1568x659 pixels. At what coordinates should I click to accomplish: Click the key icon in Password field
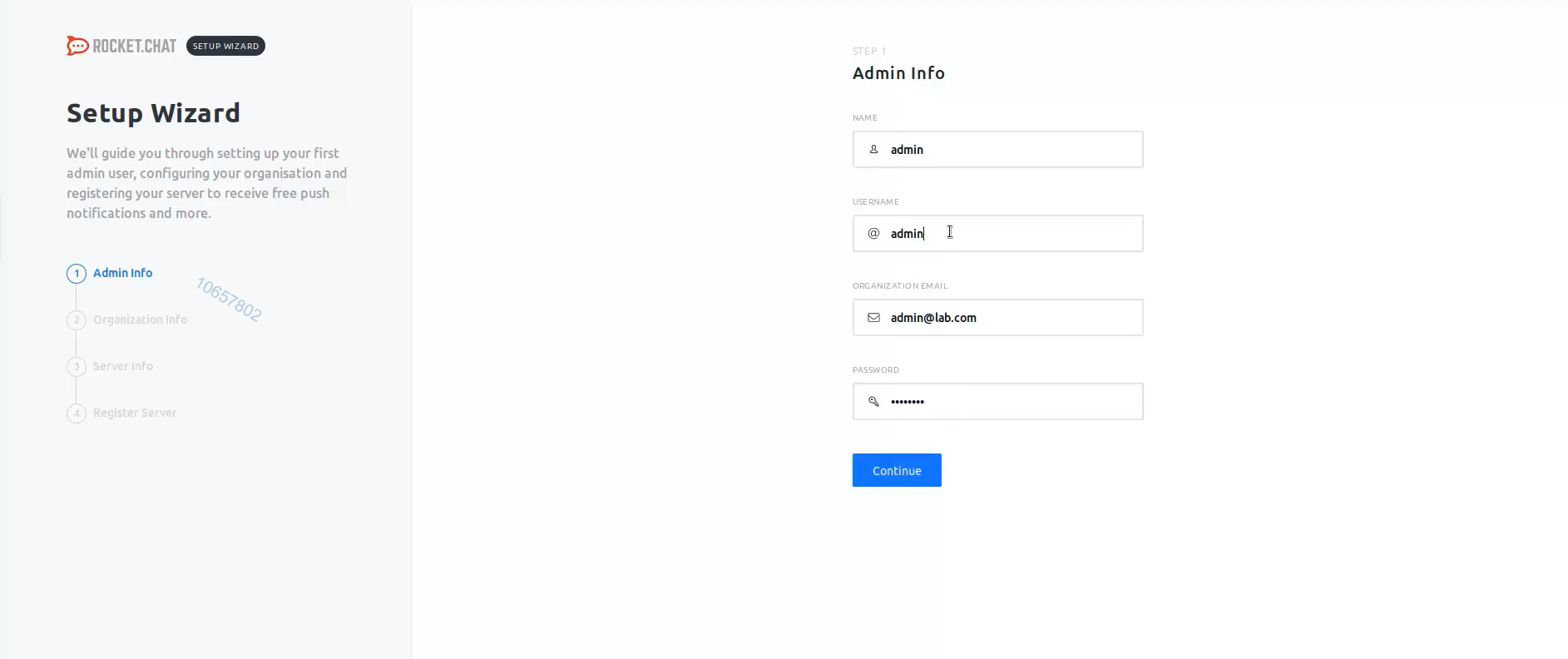point(873,402)
